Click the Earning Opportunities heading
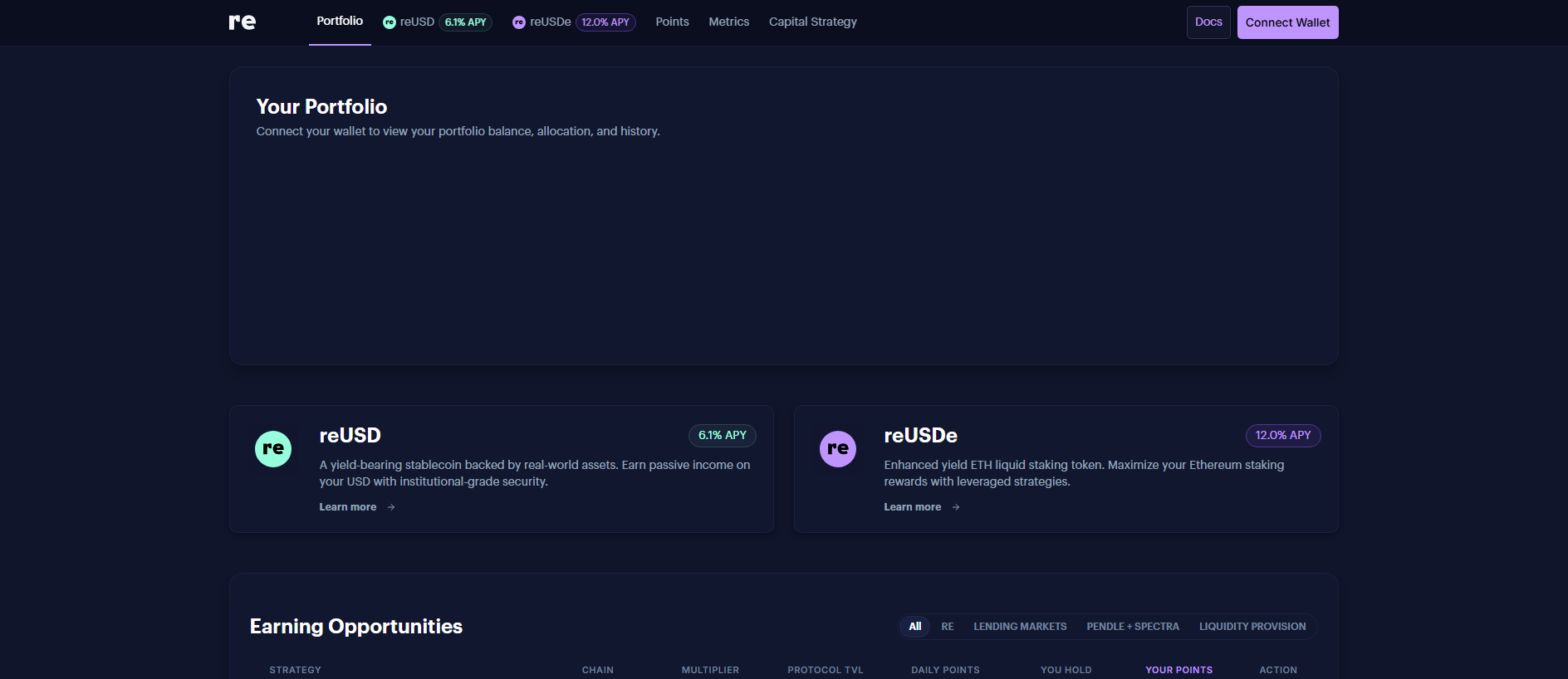The image size is (1568, 679). tap(356, 627)
